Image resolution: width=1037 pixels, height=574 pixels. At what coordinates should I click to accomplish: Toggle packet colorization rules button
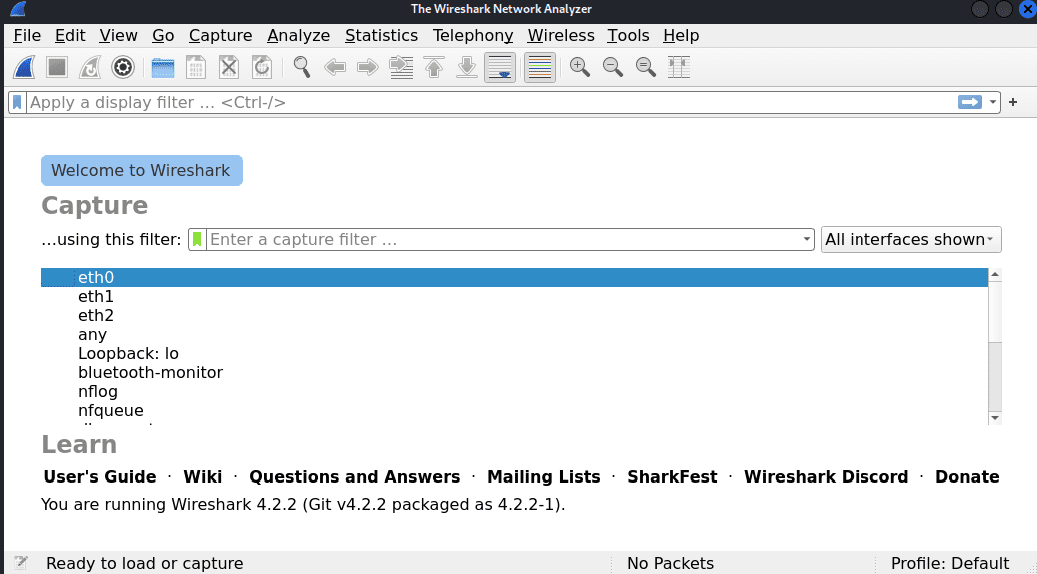[x=540, y=67]
